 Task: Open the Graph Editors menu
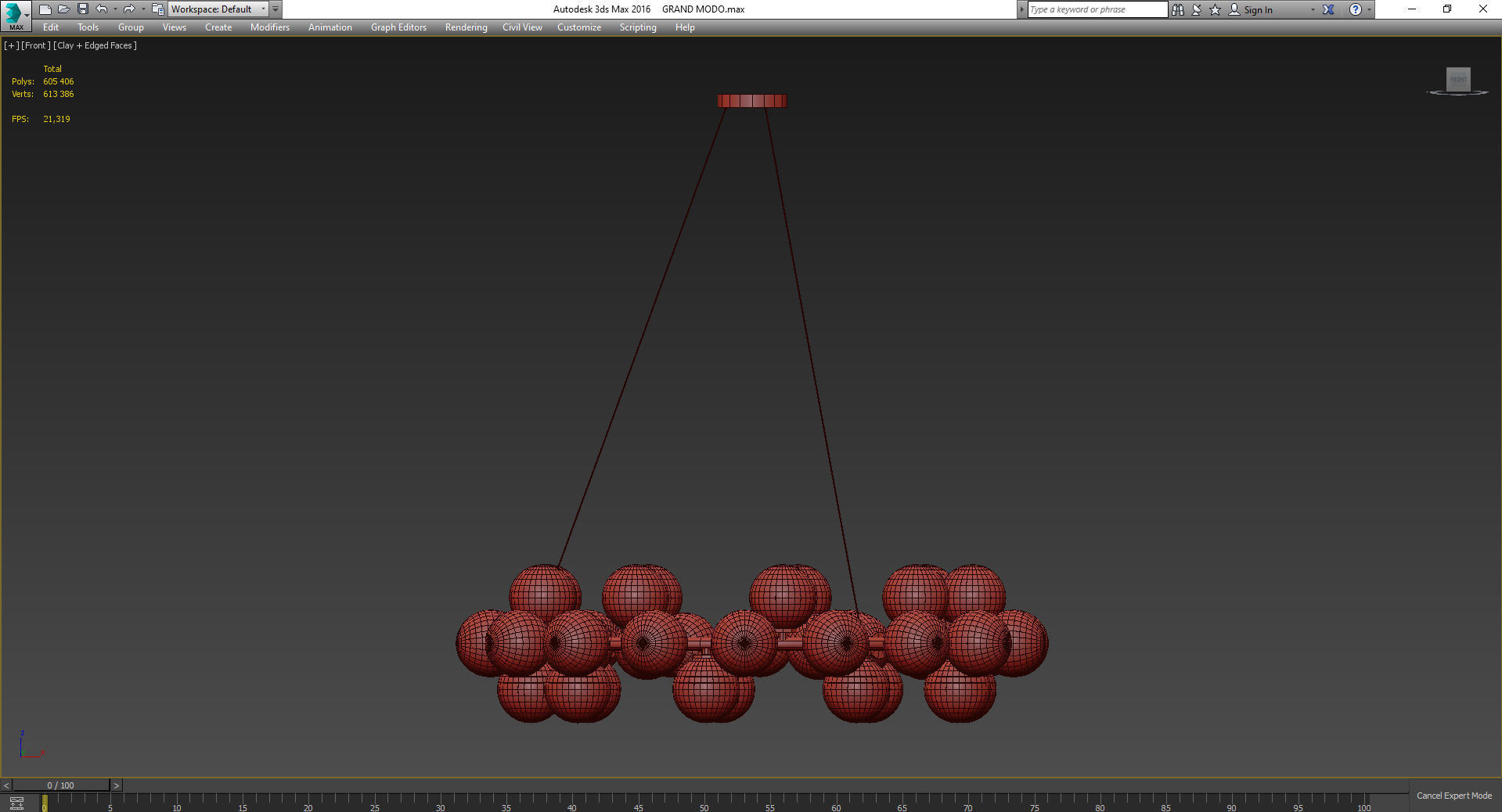[x=398, y=27]
